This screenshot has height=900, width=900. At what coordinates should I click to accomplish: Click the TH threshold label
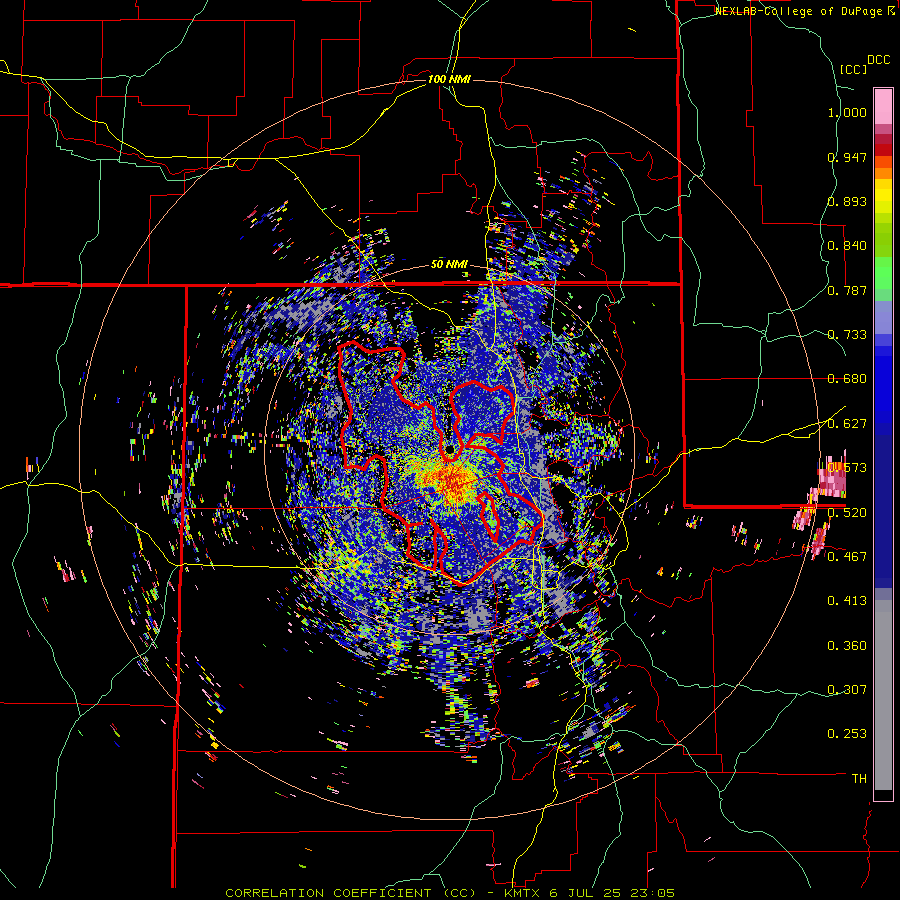[859, 779]
